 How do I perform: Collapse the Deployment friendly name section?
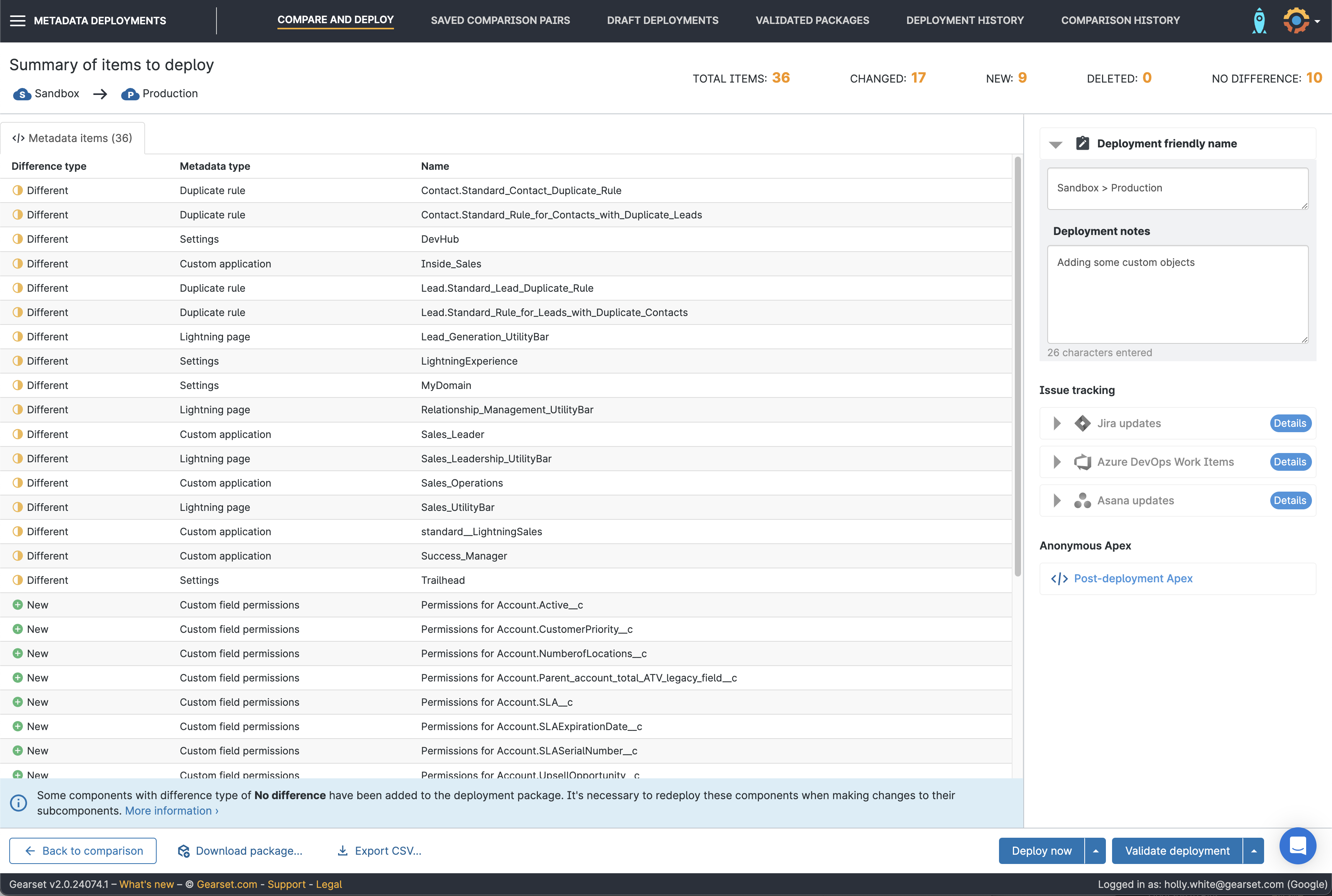click(1055, 145)
